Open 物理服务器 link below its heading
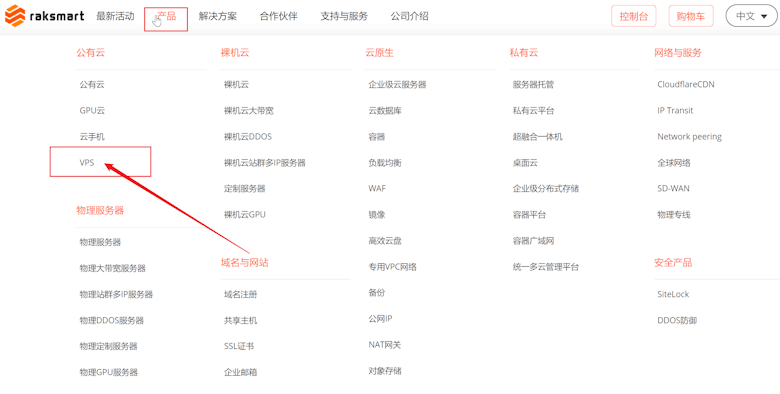This screenshot has width=780, height=394. click(100, 242)
